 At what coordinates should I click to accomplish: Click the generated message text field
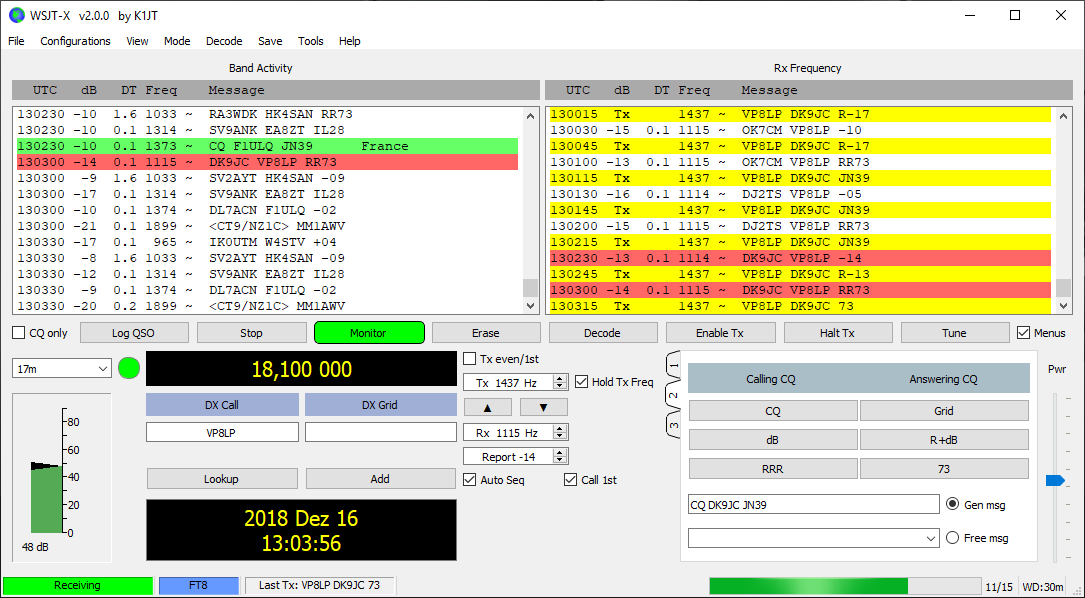click(x=814, y=505)
